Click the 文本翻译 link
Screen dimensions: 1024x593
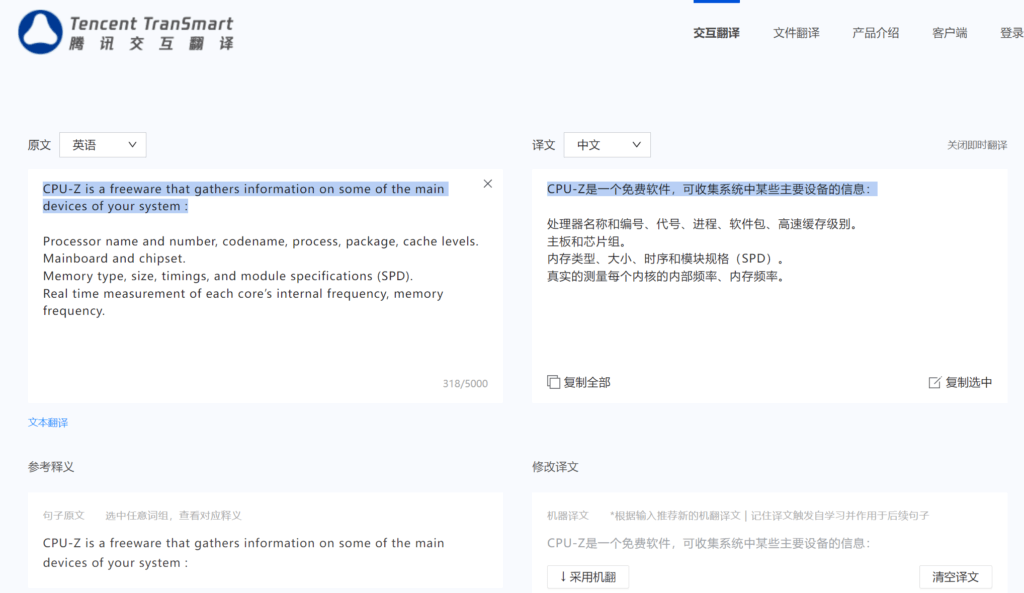(48, 422)
